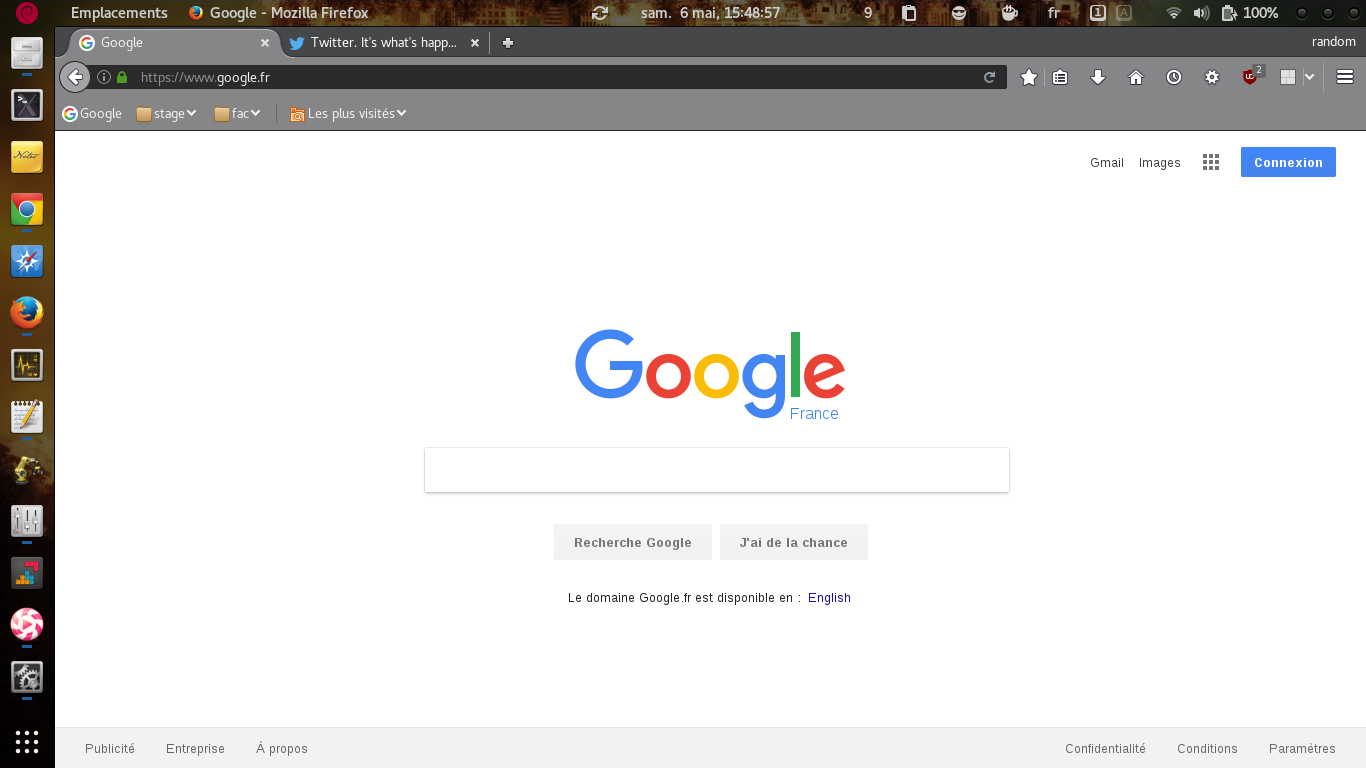Image resolution: width=1366 pixels, height=768 pixels.
Task: Expand the "fac" bookmarks folder
Action: click(238, 114)
